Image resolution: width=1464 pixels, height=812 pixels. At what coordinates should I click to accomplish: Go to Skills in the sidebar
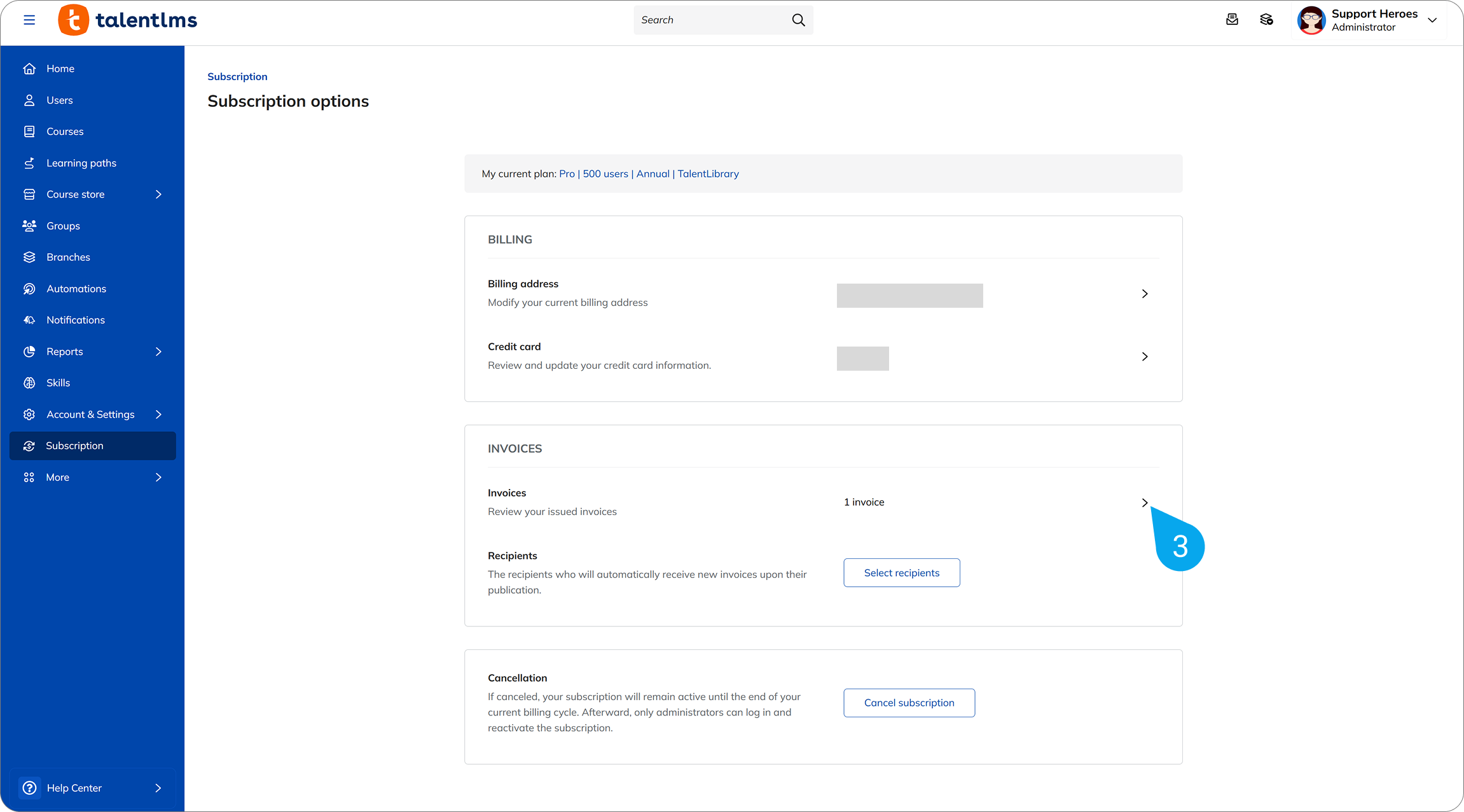point(58,383)
